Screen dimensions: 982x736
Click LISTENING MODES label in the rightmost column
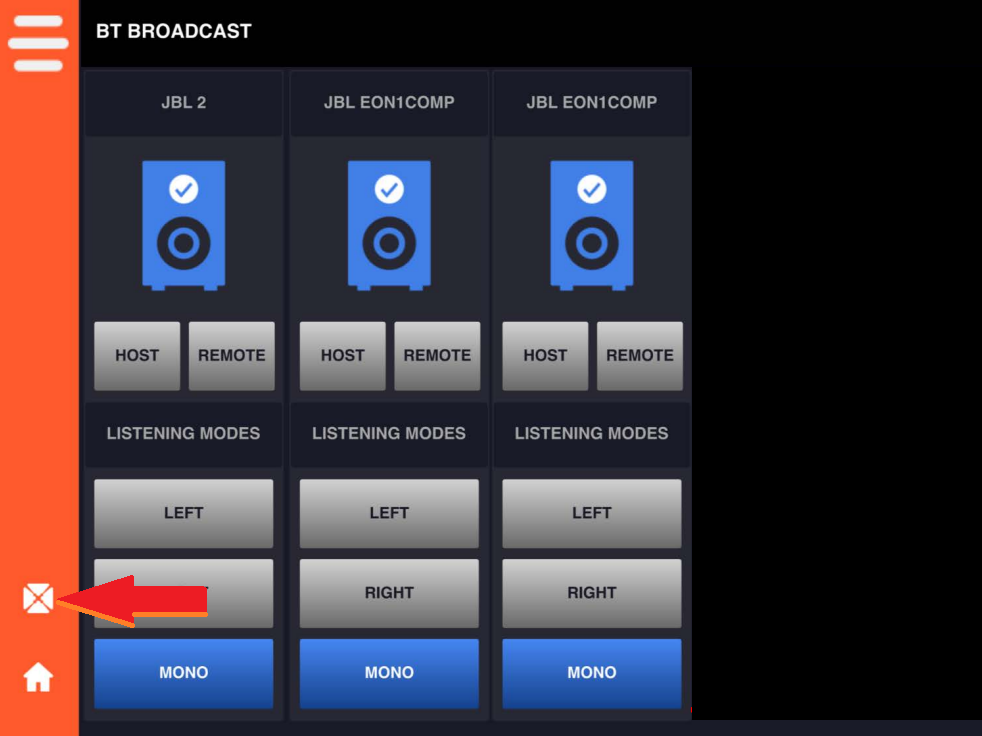[592, 433]
